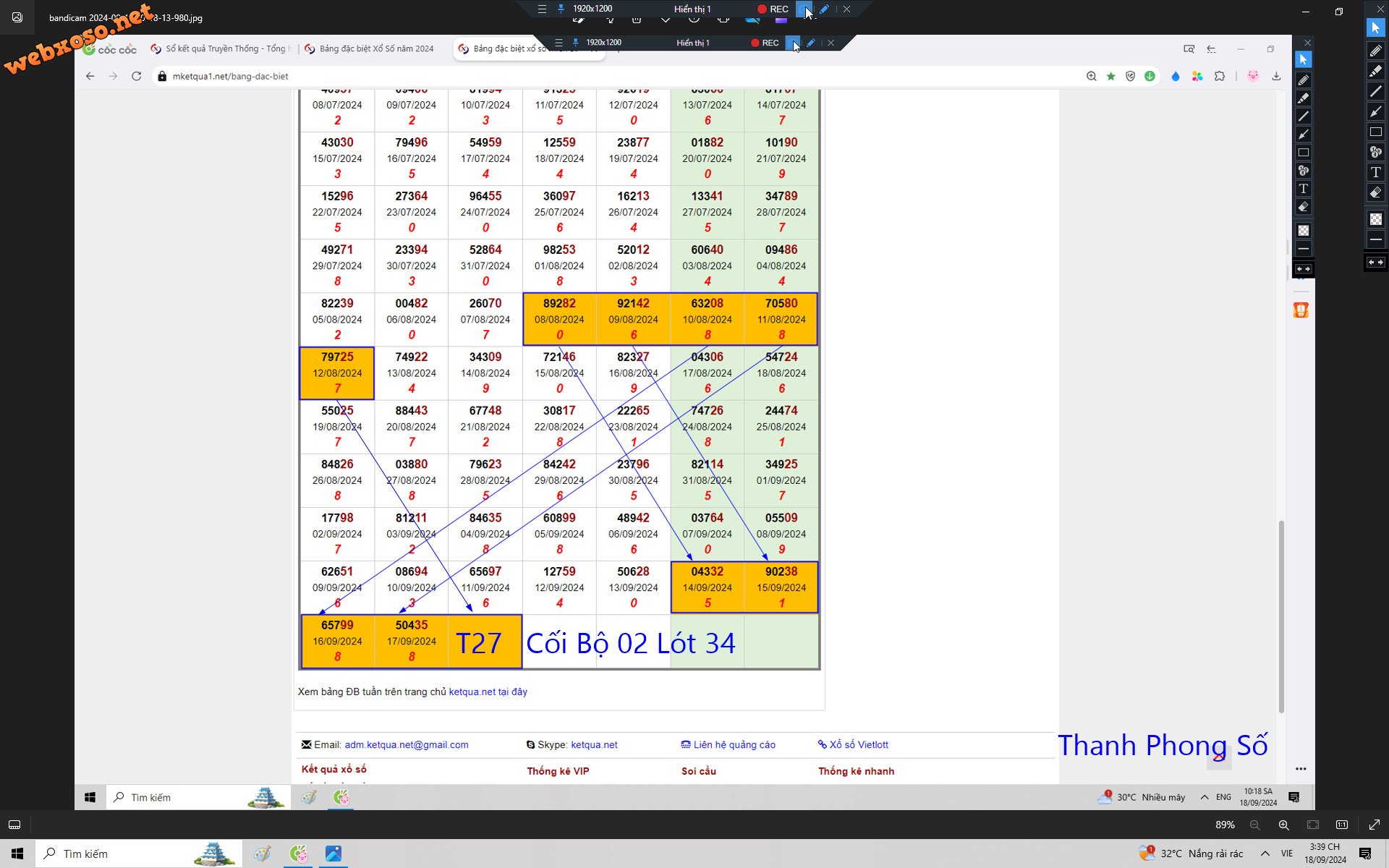Click the magnifier zoom icon in browser address bar

coord(1092,76)
